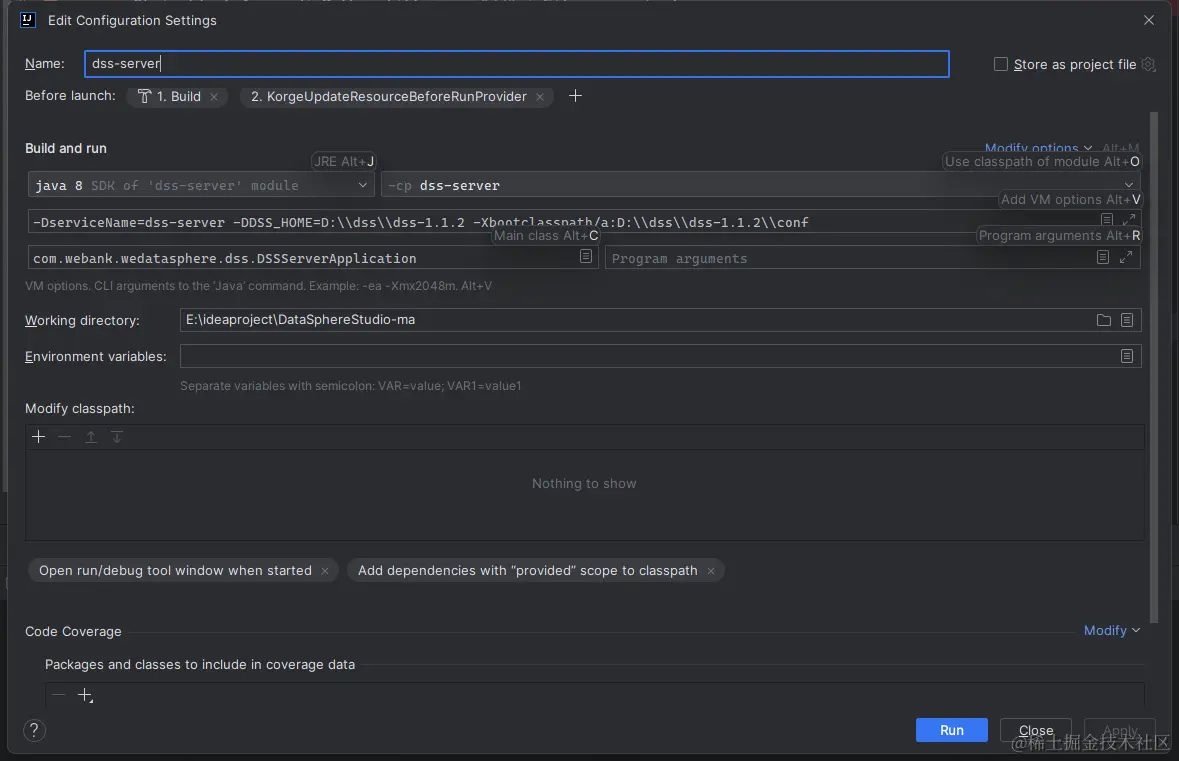Remove 'Open run/debug tool window when started' option
Image resolution: width=1179 pixels, height=761 pixels.
(x=325, y=571)
